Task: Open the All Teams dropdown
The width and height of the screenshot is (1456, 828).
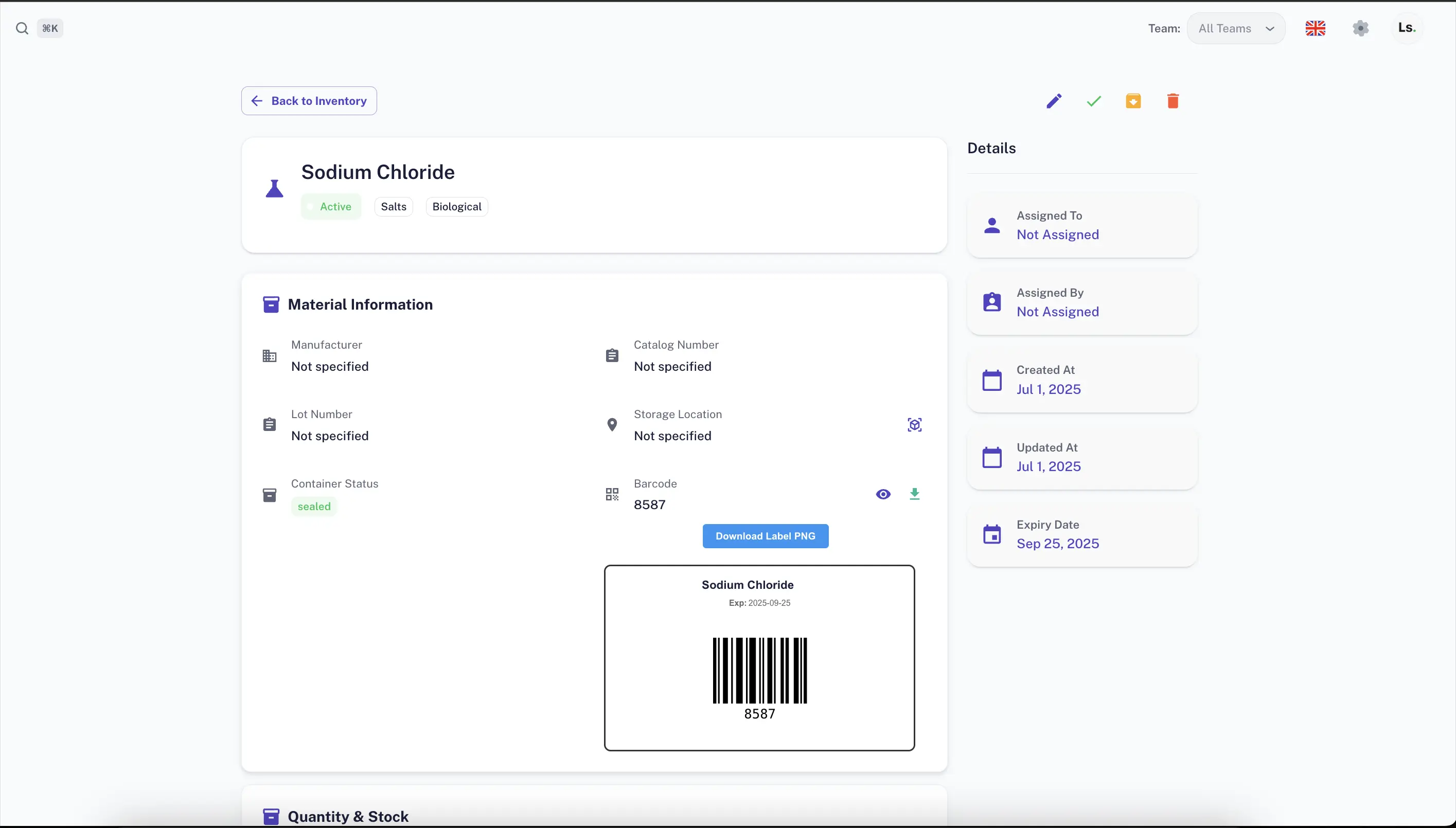Action: 1236,28
